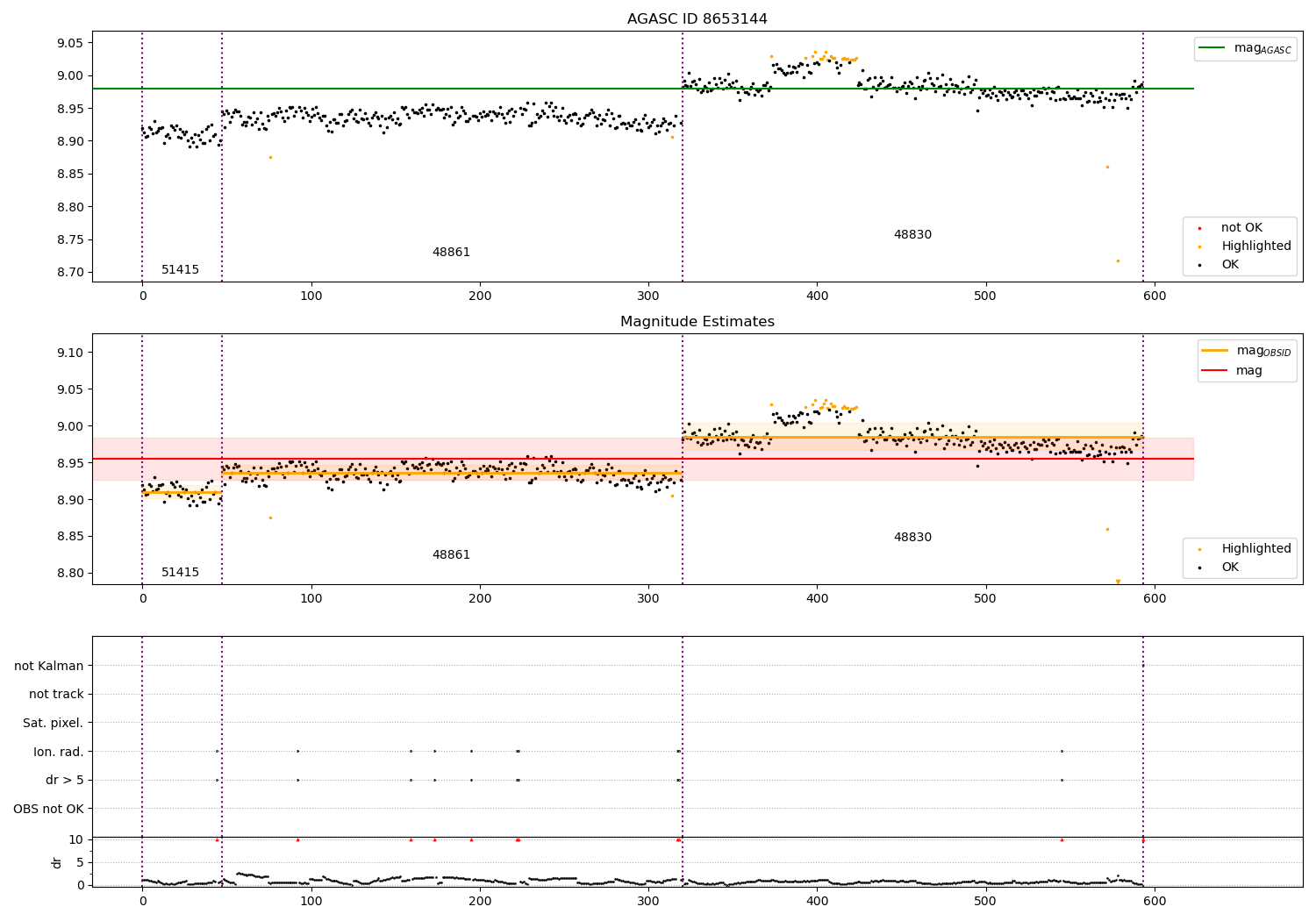The width and height of the screenshot is (1316, 921).
Task: Click the 'not OK' legend entry
Action: (1241, 228)
